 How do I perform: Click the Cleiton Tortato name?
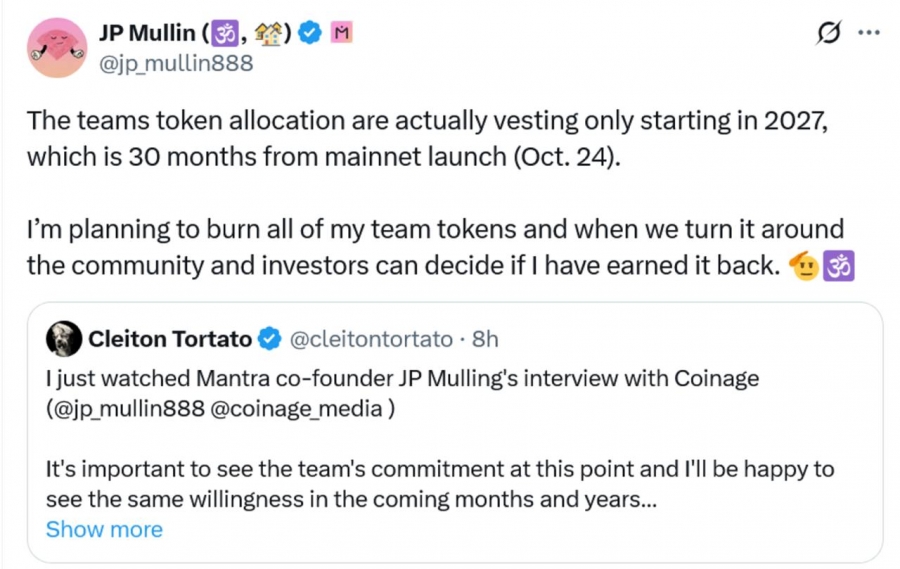click(x=170, y=339)
